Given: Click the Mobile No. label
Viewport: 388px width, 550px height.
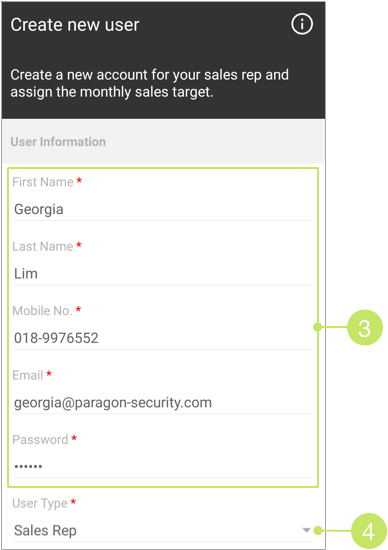Looking at the screenshot, I should pos(42,311).
